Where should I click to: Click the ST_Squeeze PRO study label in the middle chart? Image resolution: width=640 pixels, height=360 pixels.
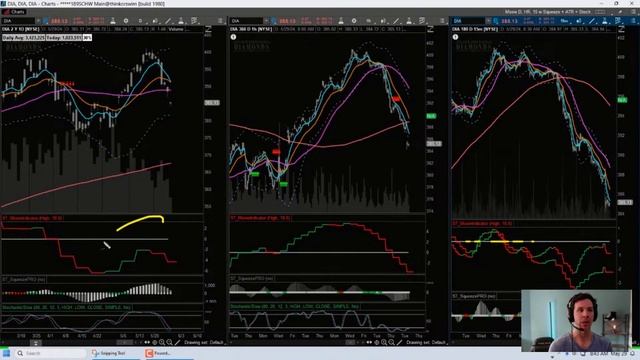click(252, 278)
